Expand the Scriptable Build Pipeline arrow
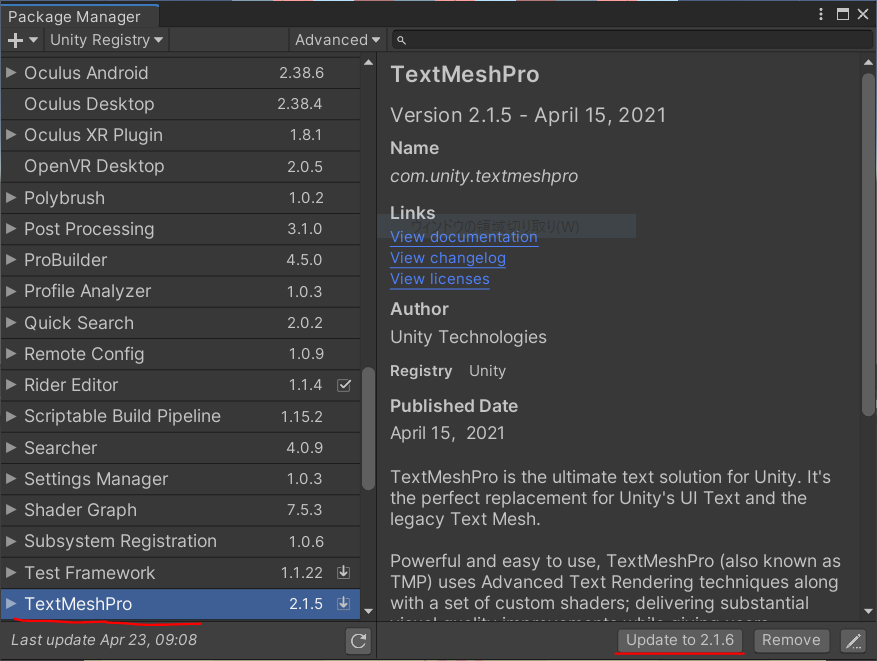 (10, 416)
